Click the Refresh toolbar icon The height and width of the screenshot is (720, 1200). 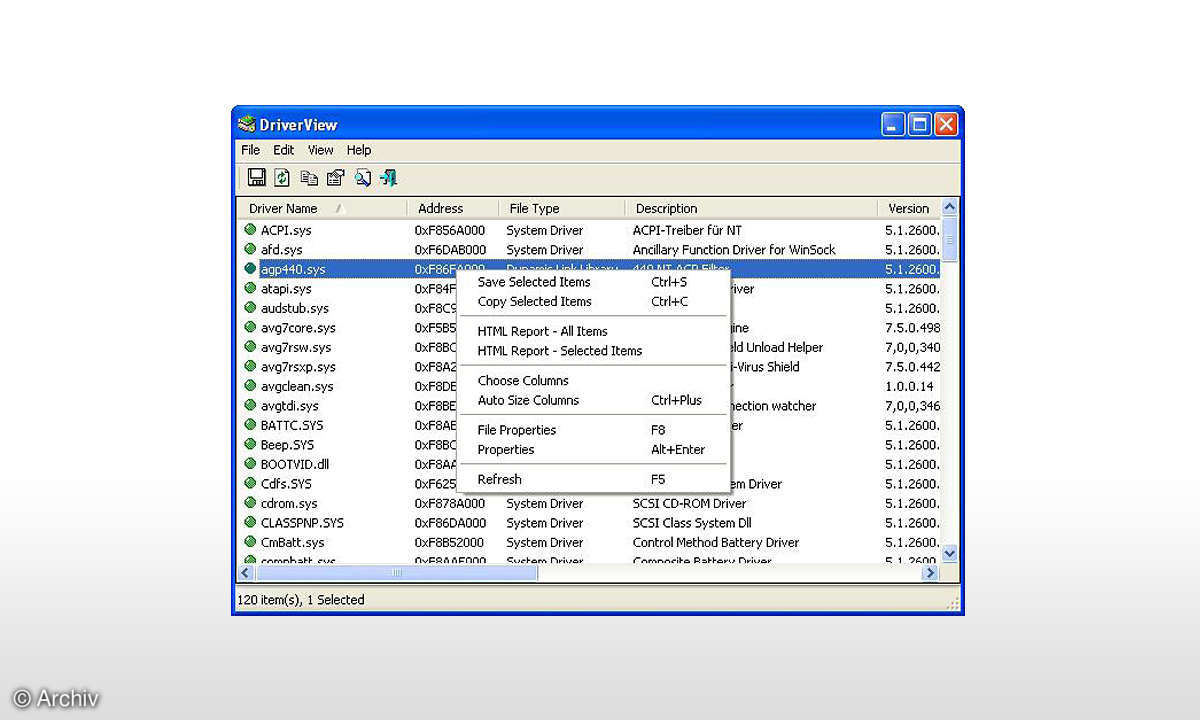pyautogui.click(x=283, y=177)
